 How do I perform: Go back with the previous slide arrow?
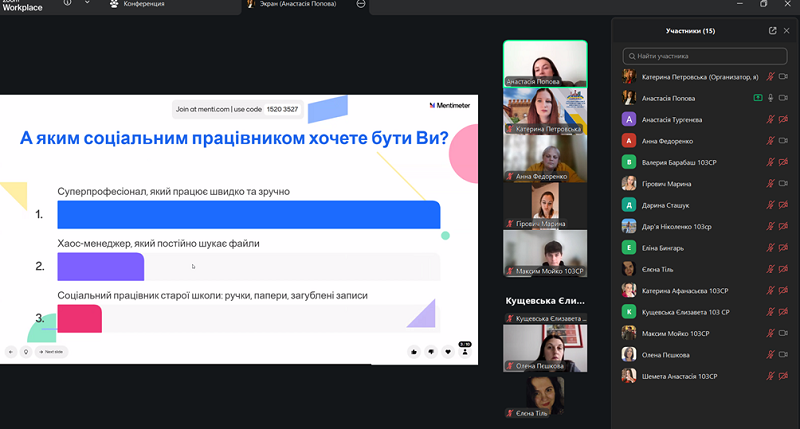tap(11, 351)
